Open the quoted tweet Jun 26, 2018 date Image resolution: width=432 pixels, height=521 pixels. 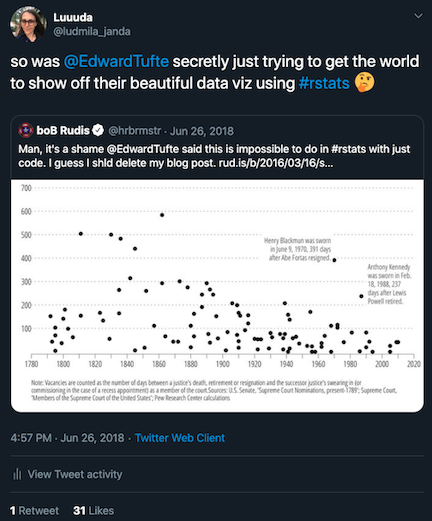click(202, 131)
